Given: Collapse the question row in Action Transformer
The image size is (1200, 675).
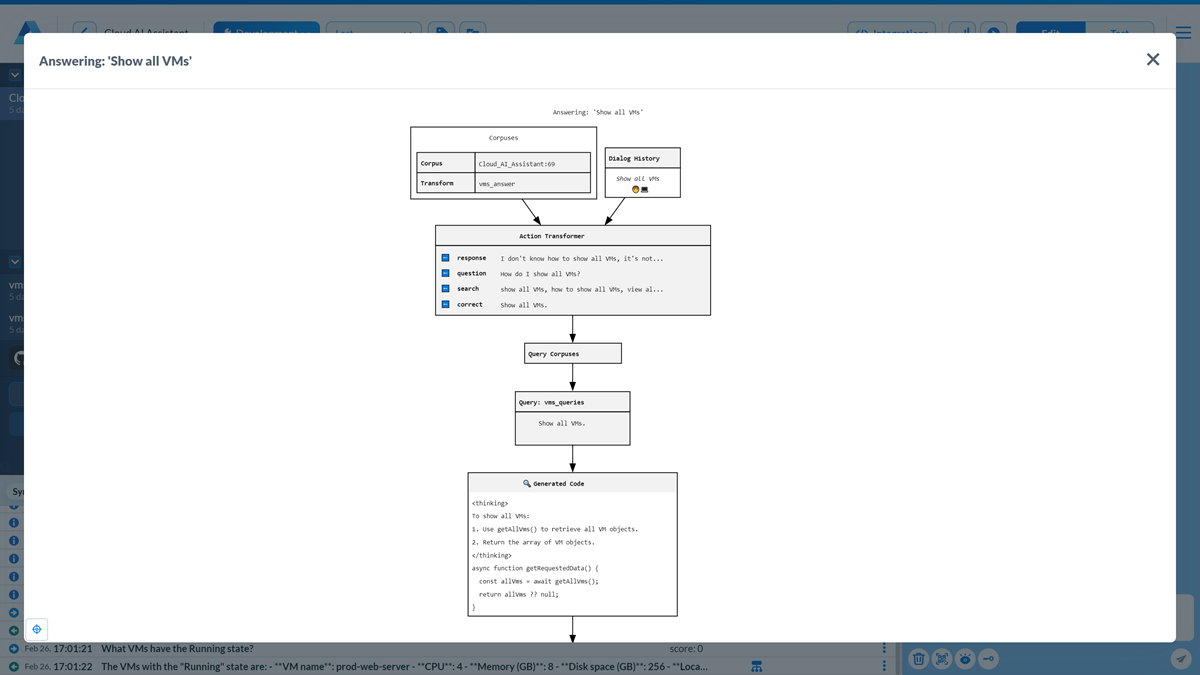Looking at the screenshot, I should (445, 273).
